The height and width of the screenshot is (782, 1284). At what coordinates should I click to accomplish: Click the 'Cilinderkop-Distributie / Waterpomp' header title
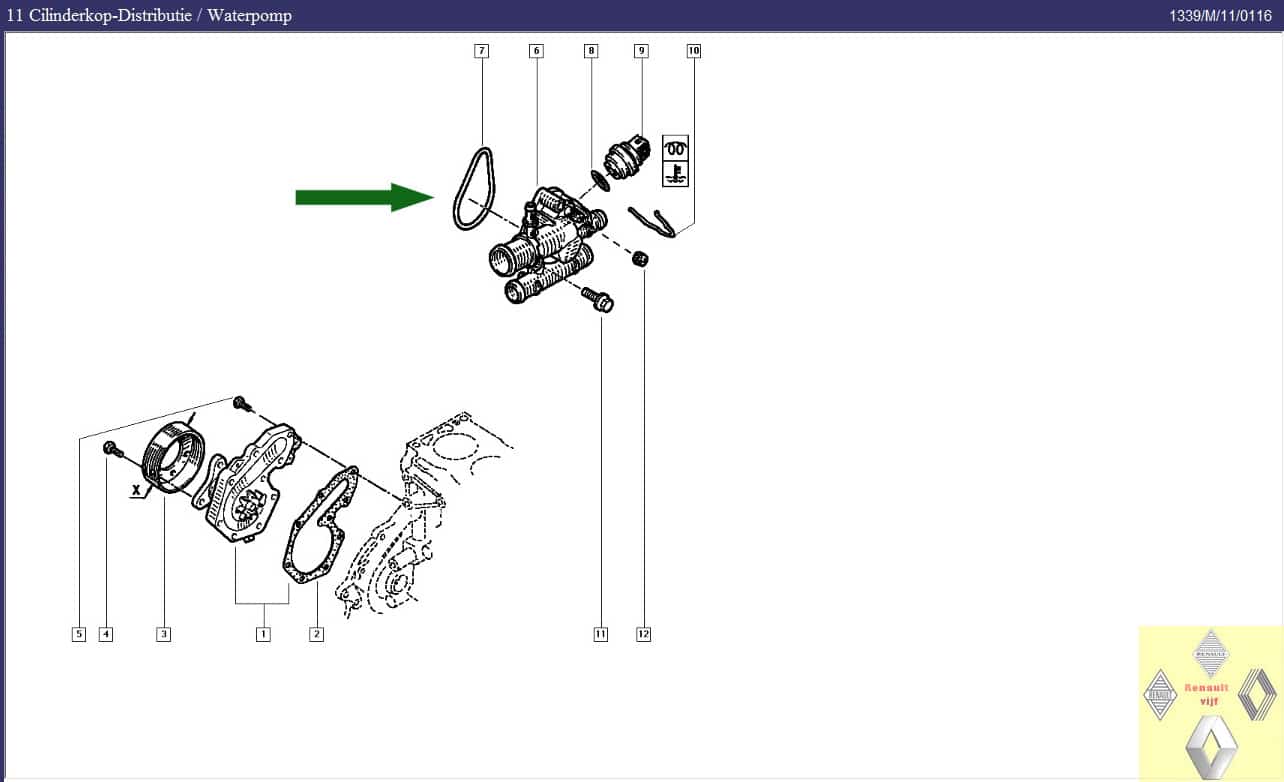pos(149,16)
